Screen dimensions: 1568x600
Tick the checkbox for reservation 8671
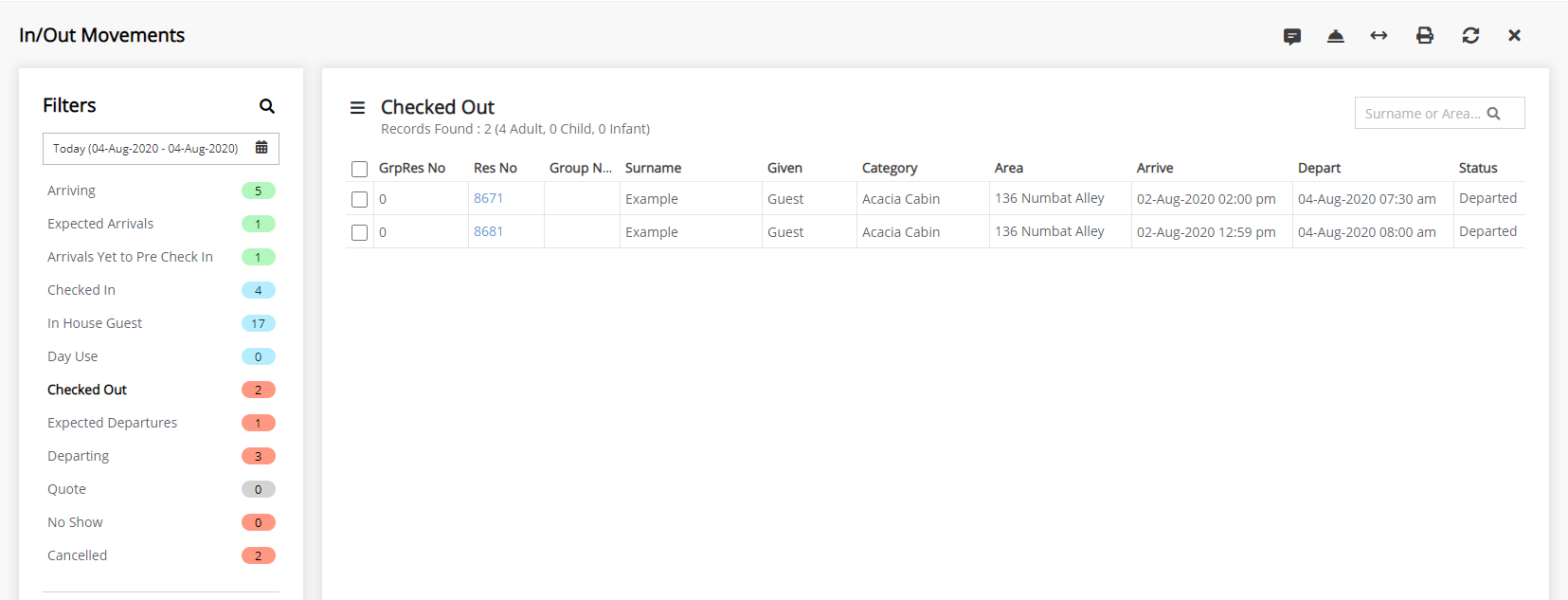point(359,199)
